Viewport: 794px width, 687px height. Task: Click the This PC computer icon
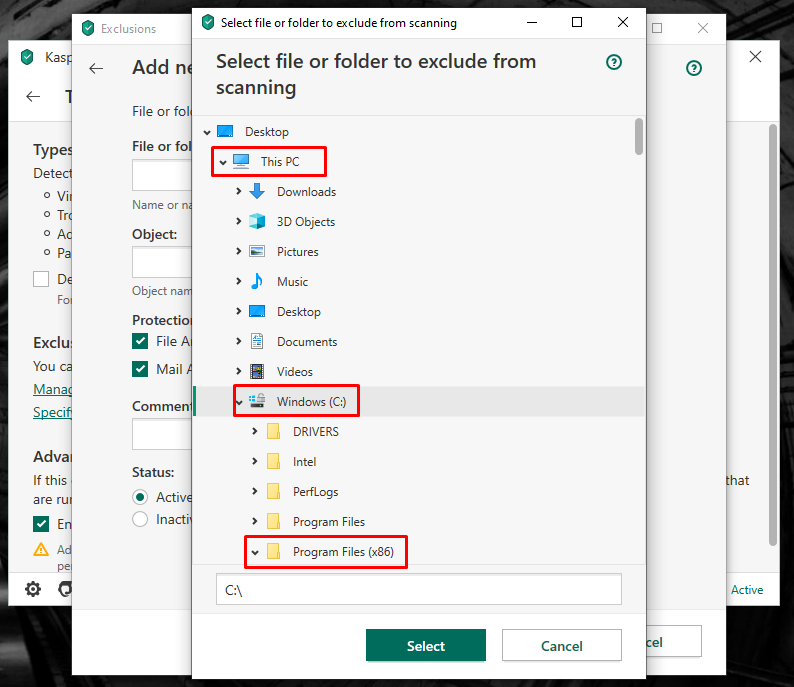click(241, 161)
